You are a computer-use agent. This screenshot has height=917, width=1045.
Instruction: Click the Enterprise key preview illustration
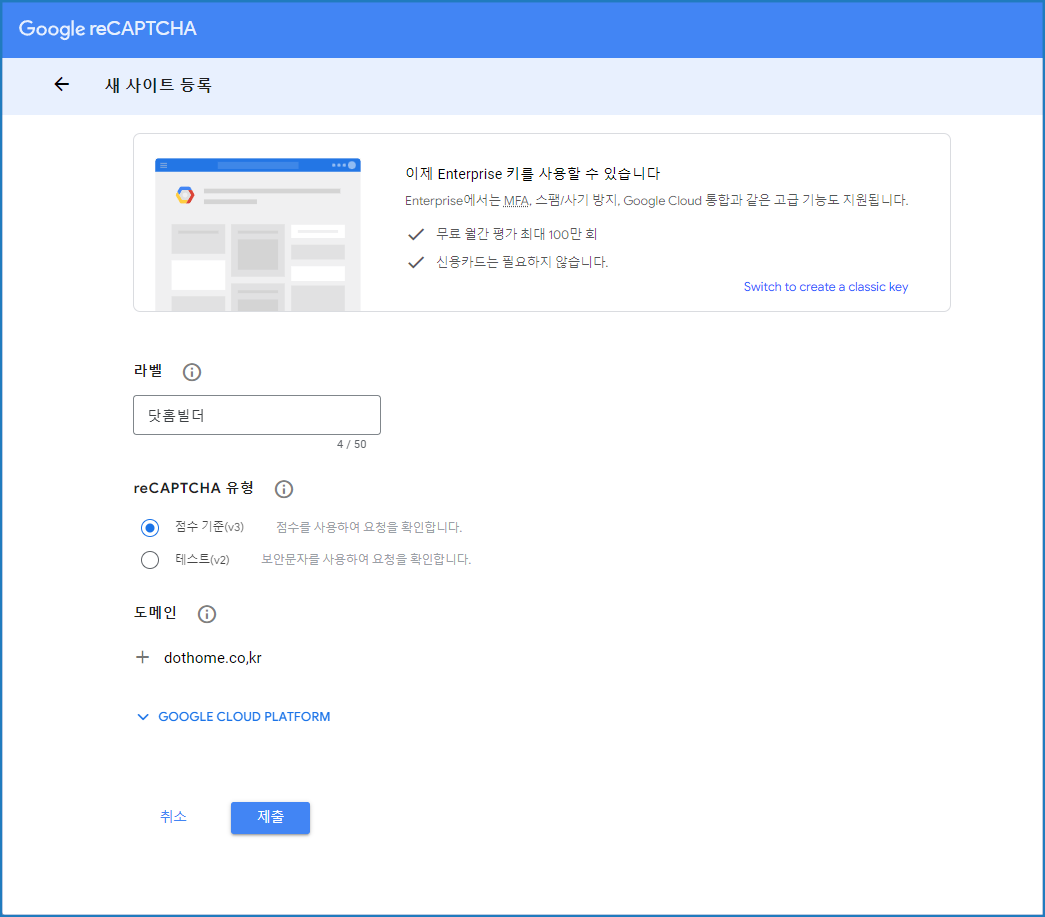tap(258, 234)
